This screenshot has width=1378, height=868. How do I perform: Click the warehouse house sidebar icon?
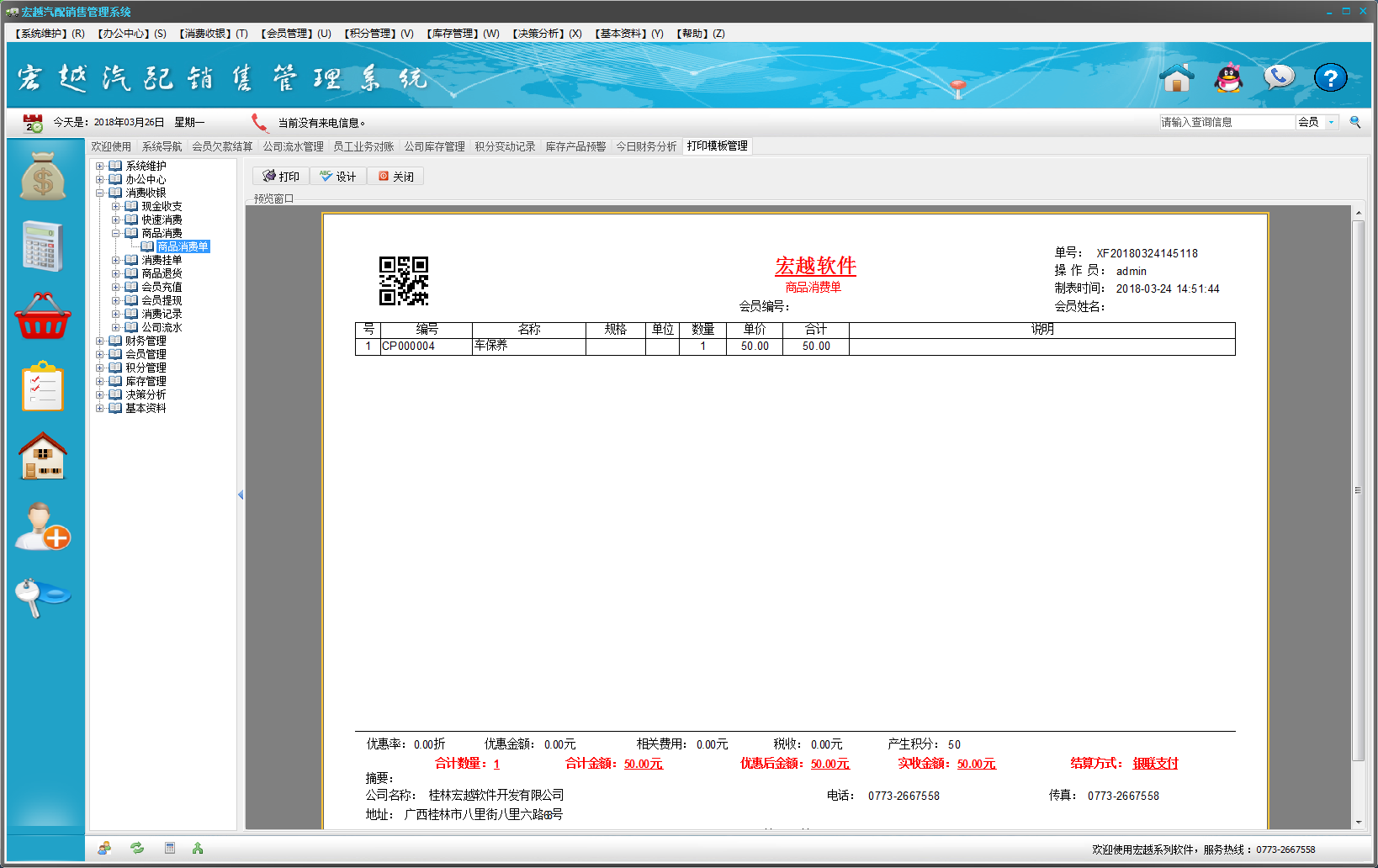pos(43,456)
